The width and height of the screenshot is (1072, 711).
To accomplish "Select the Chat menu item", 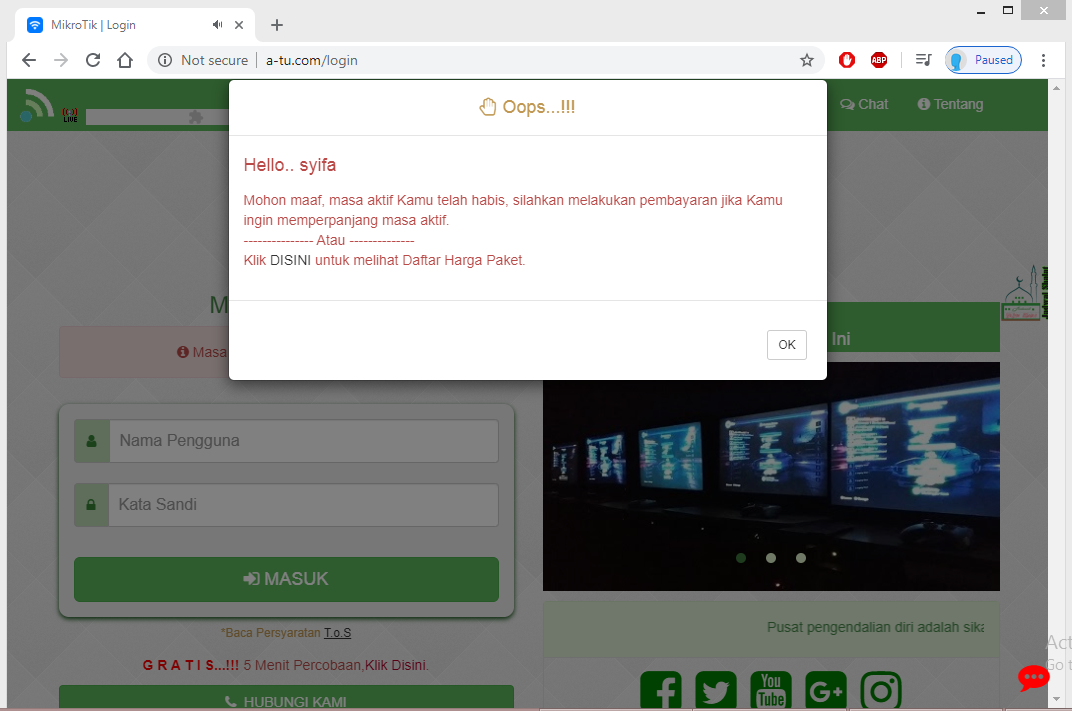I will click(x=863, y=104).
